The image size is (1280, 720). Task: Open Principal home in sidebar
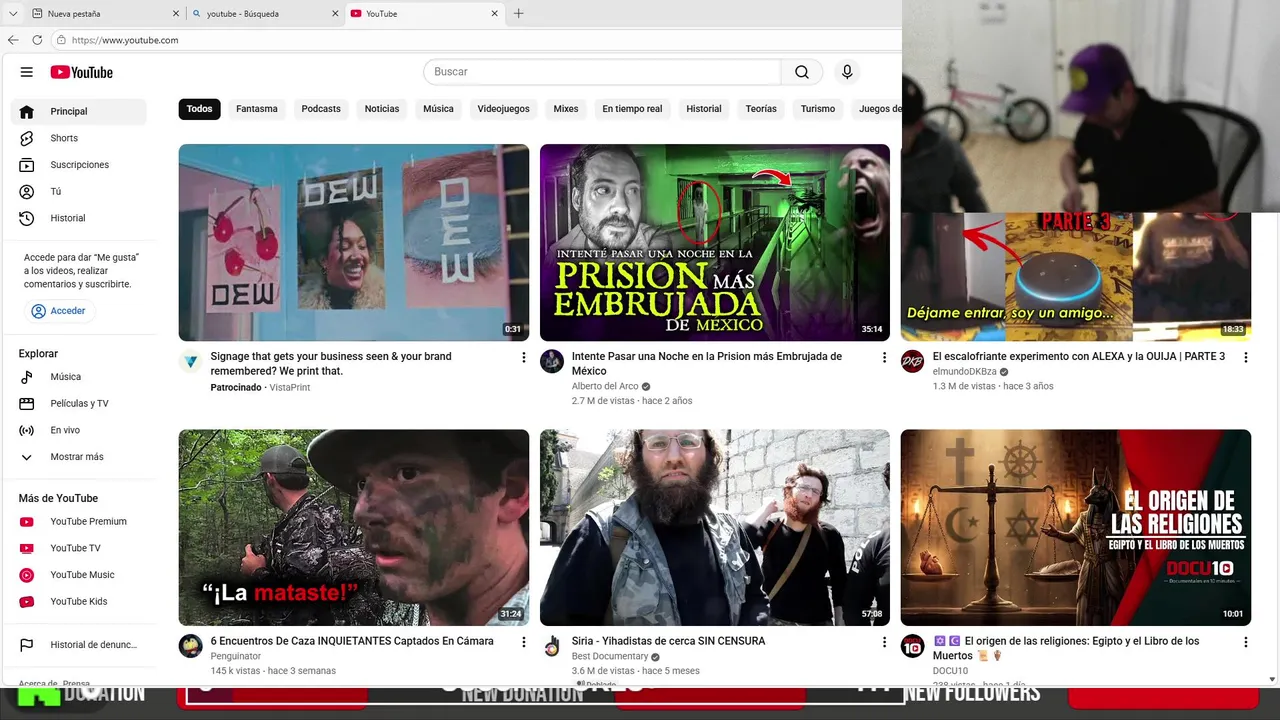(x=80, y=112)
